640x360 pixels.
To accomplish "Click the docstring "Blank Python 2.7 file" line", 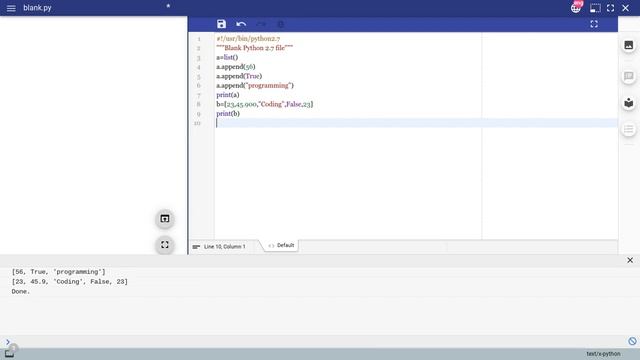I will tap(254, 48).
